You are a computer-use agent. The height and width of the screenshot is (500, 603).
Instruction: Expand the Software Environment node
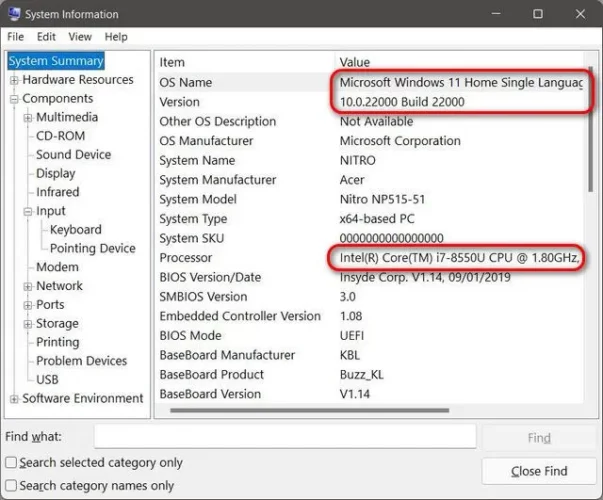[14, 399]
